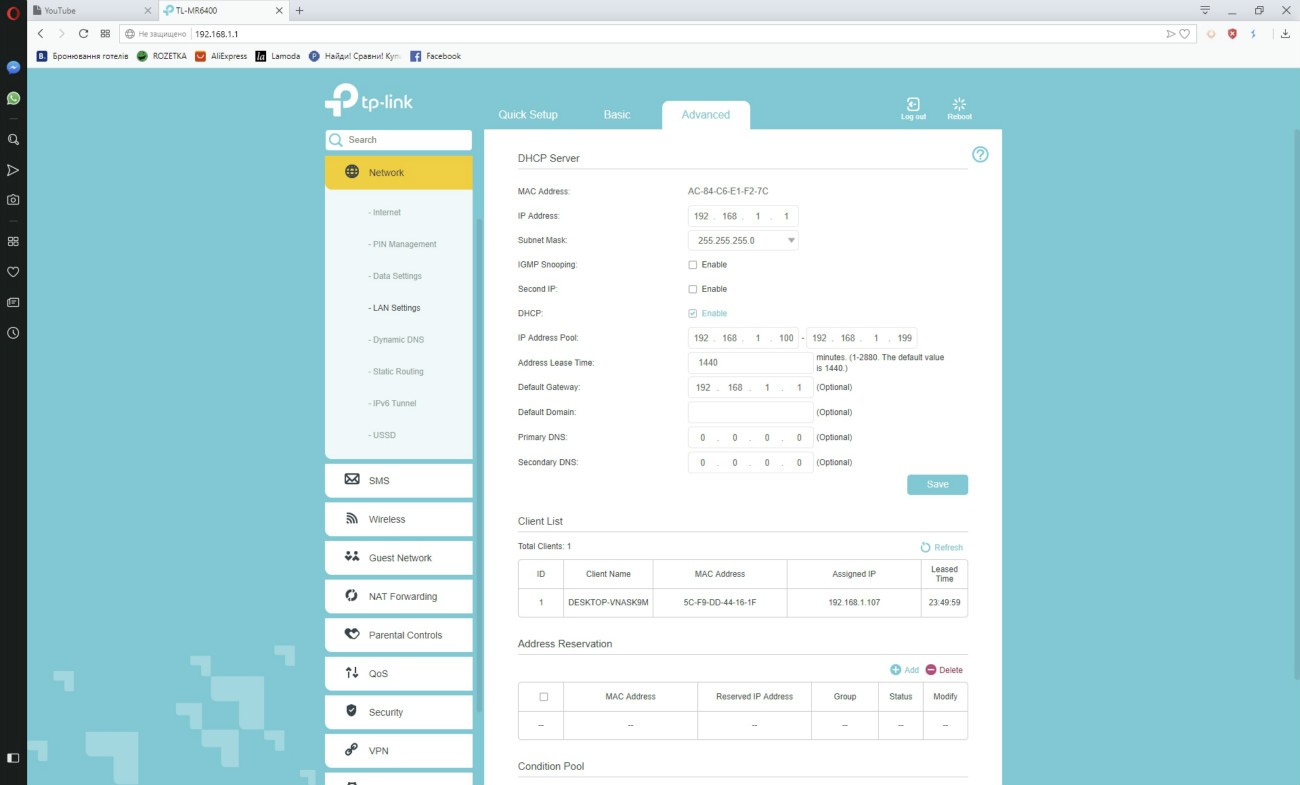1300x785 pixels.
Task: Enable IGMP Snooping checkbox
Action: (x=693, y=265)
